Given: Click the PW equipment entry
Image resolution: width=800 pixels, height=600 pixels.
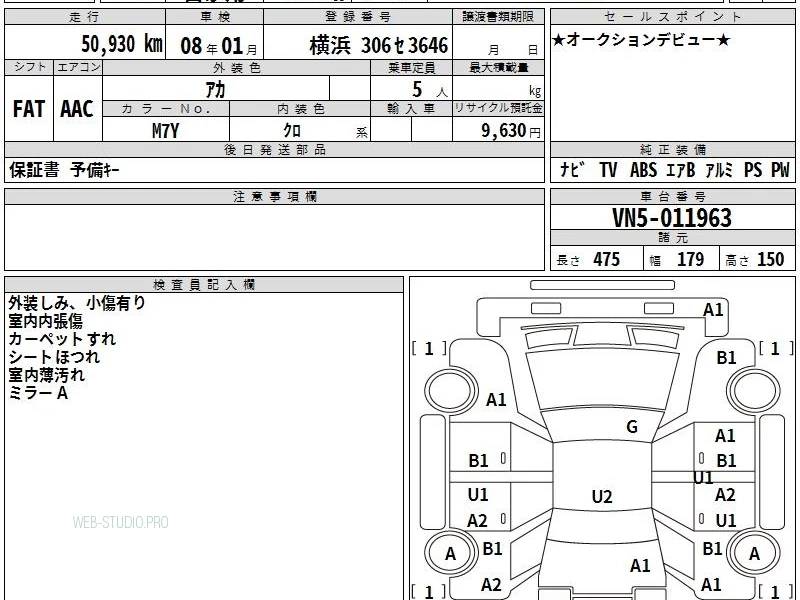Looking at the screenshot, I should [x=780, y=169].
